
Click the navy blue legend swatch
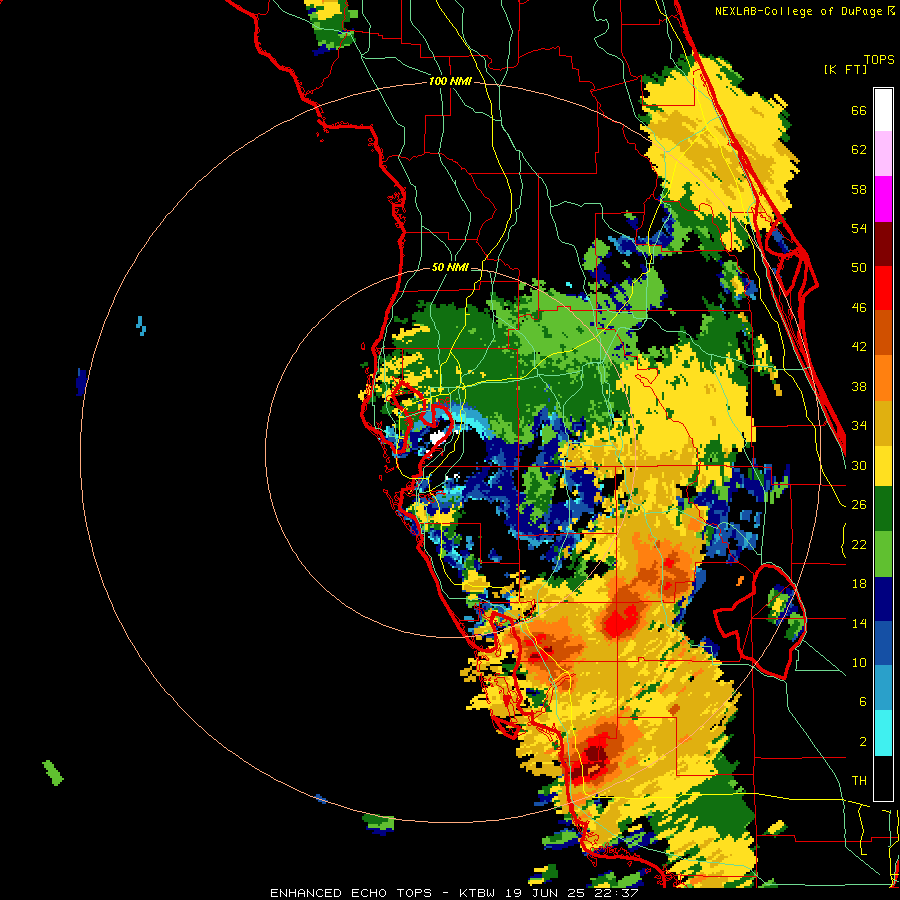click(x=883, y=598)
